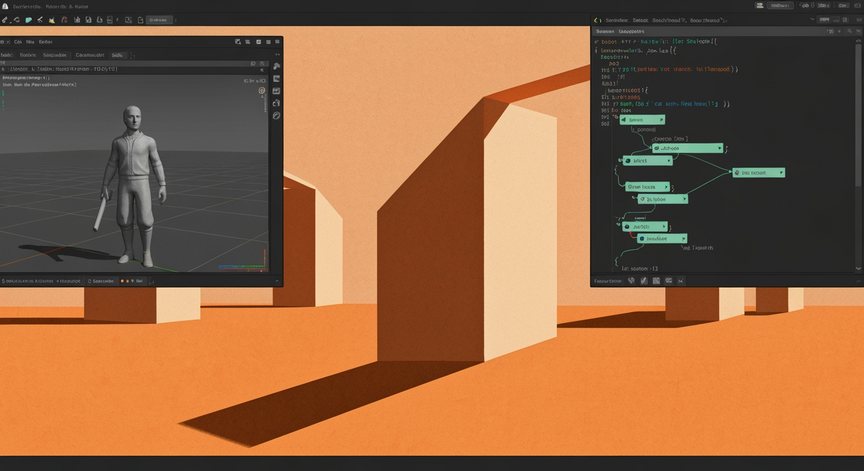This screenshot has height=471, width=864.
Task: Select bottom circular icon in viewport's right strip
Action: 277,116
